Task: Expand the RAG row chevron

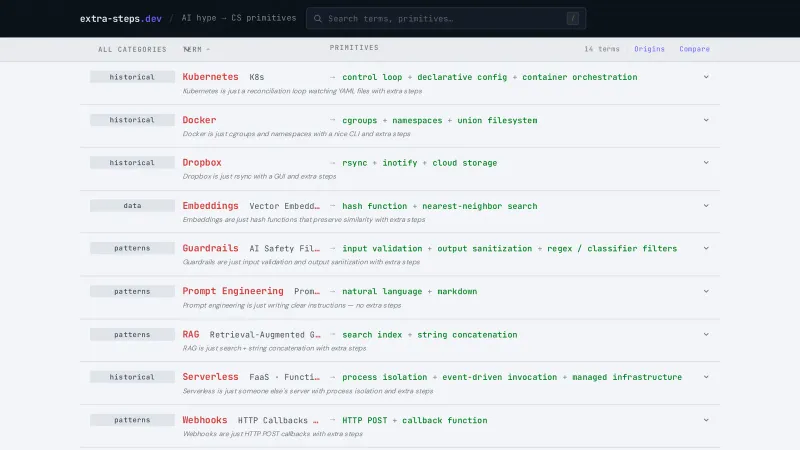Action: pos(706,335)
